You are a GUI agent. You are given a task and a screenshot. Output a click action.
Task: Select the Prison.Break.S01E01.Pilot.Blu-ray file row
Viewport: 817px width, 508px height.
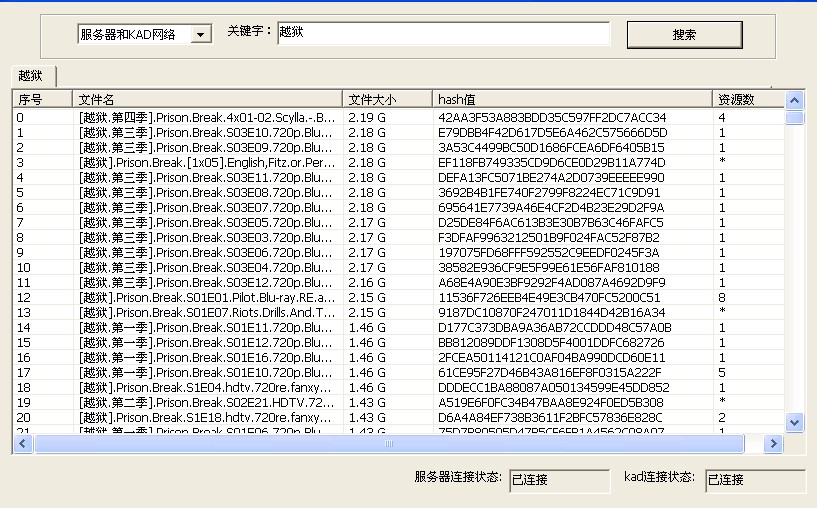(398, 298)
